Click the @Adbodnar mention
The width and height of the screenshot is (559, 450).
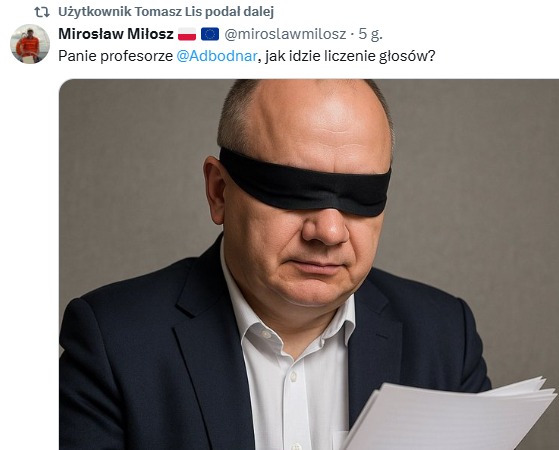click(217, 56)
